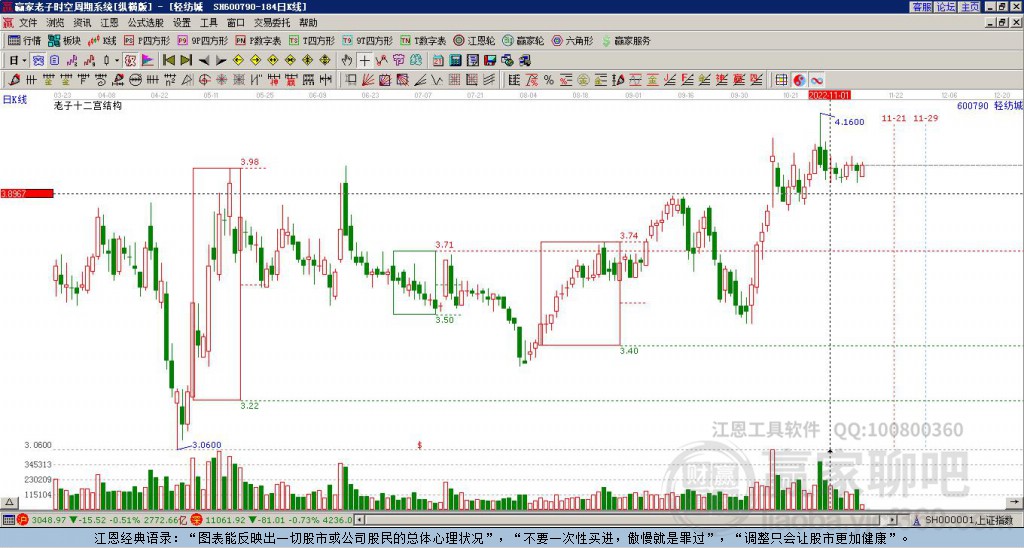Open the 浏览 menu
Viewport: 1024px width, 548px height.
(x=55, y=23)
